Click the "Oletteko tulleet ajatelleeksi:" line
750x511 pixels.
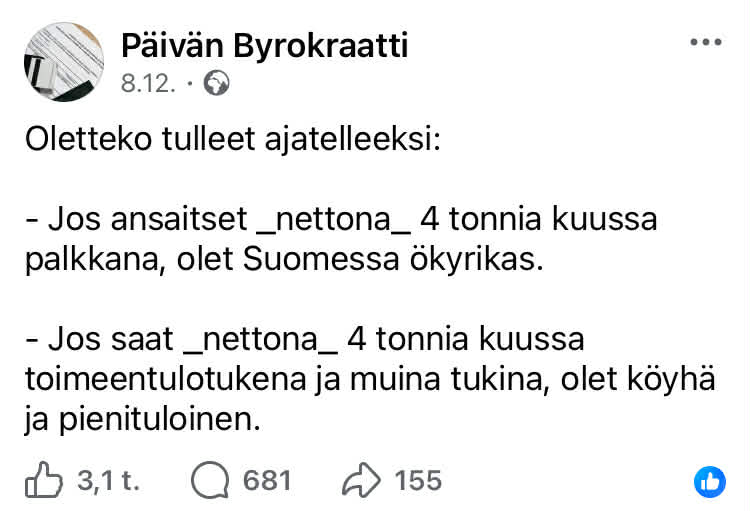point(233,140)
